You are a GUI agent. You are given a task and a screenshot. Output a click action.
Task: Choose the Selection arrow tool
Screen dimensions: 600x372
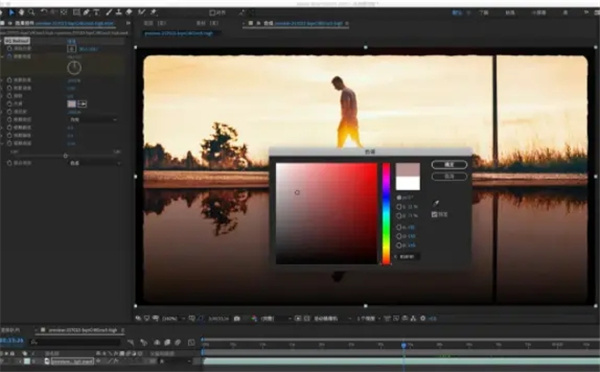coord(11,12)
